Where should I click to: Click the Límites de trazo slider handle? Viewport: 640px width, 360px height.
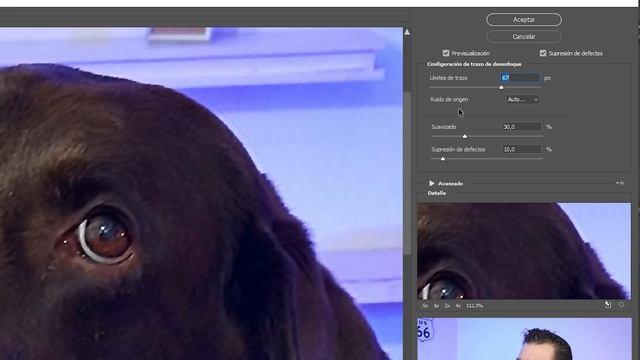coord(501,87)
